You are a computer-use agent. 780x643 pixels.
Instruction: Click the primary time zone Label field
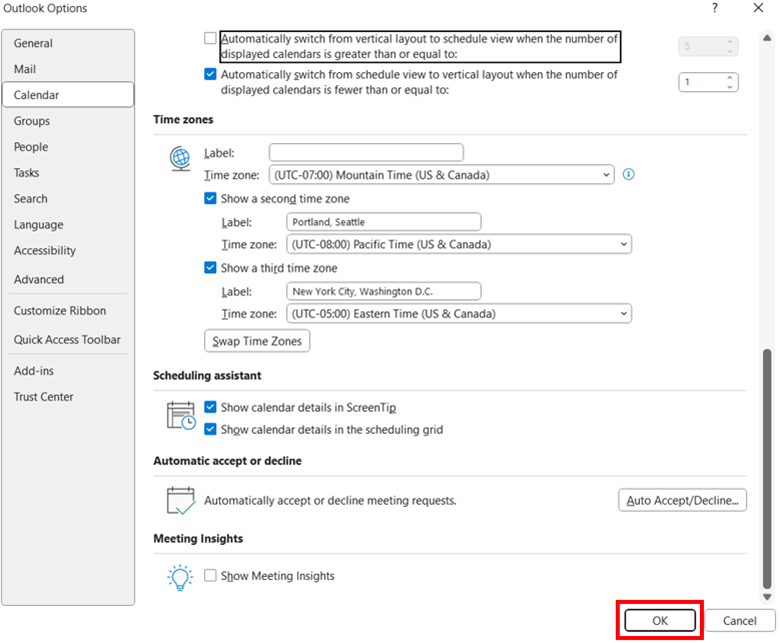coord(366,152)
